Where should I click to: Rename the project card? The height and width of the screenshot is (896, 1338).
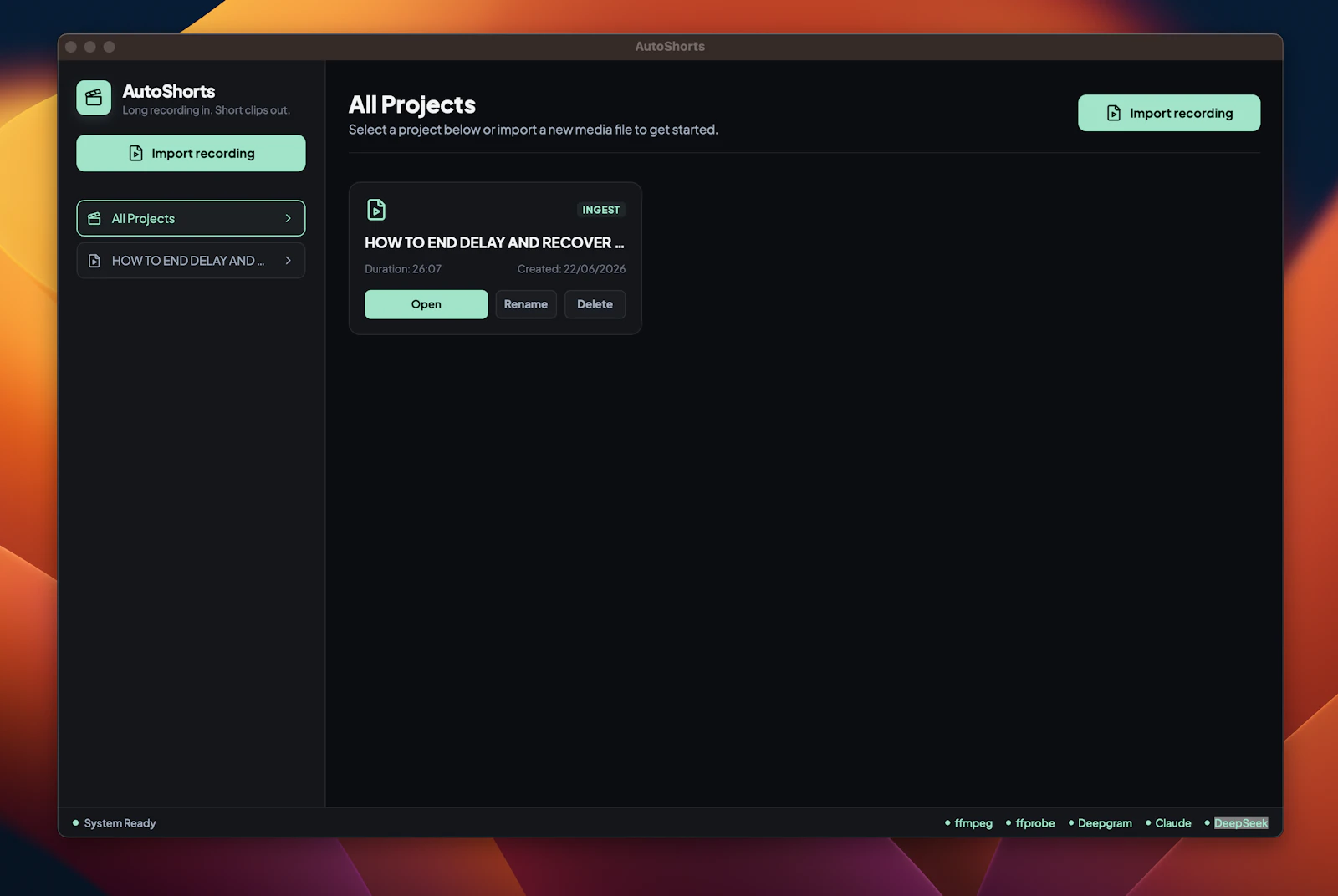526,304
